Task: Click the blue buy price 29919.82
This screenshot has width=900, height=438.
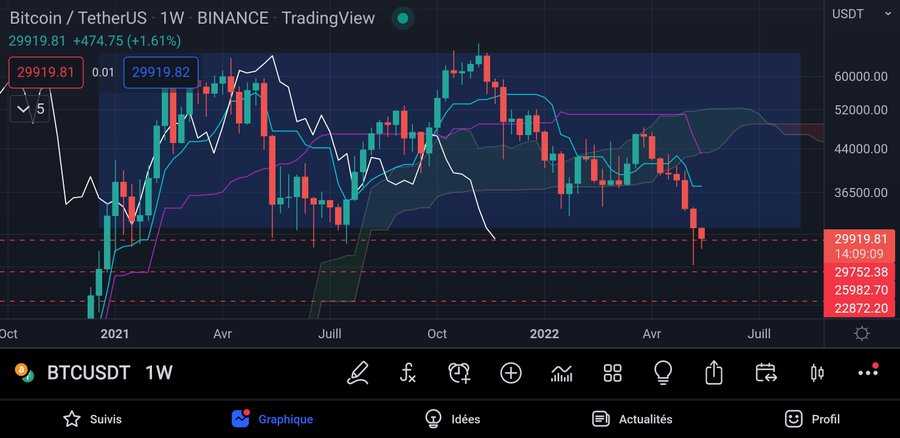Action: pos(161,72)
